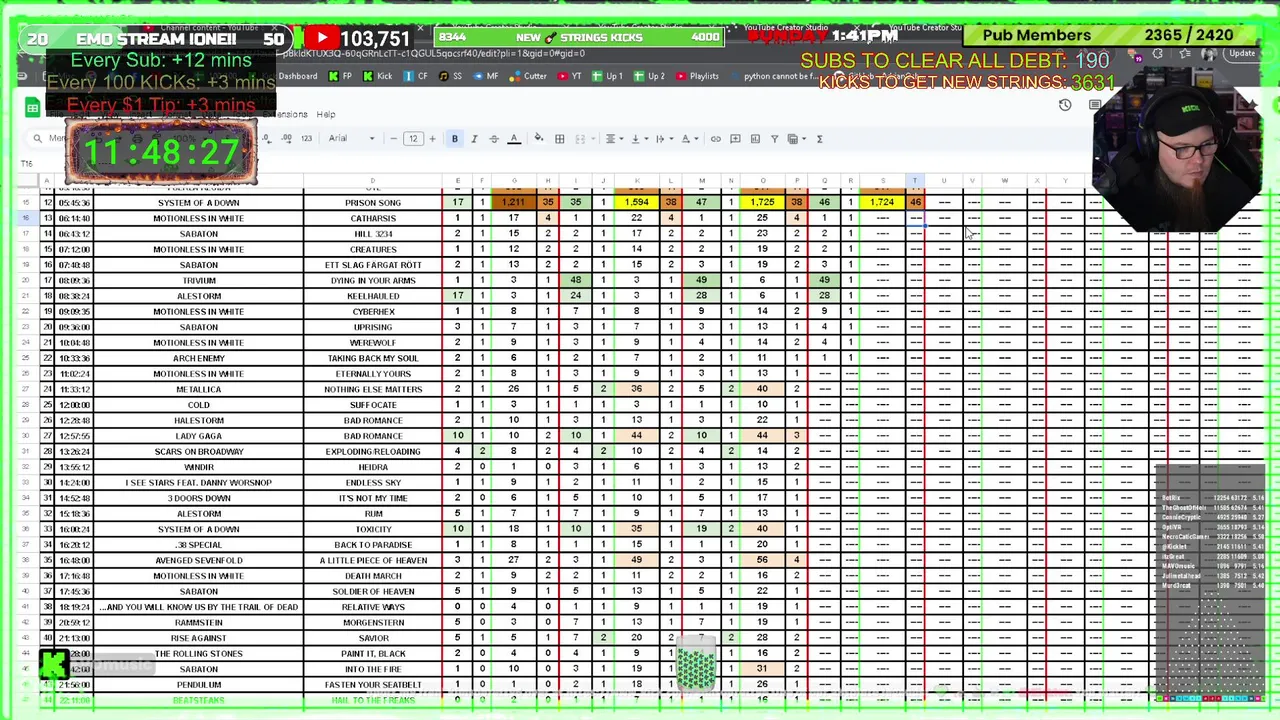
Task: Open the text color picker
Action: tap(514, 139)
